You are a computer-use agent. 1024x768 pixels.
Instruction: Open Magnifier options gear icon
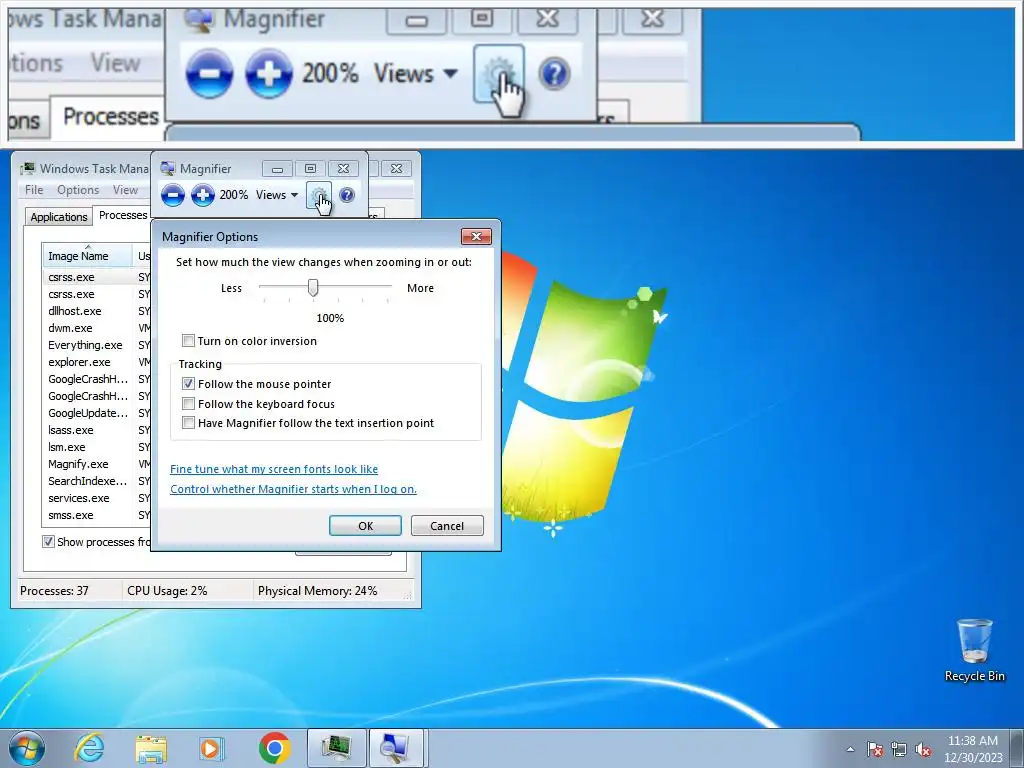coord(319,195)
